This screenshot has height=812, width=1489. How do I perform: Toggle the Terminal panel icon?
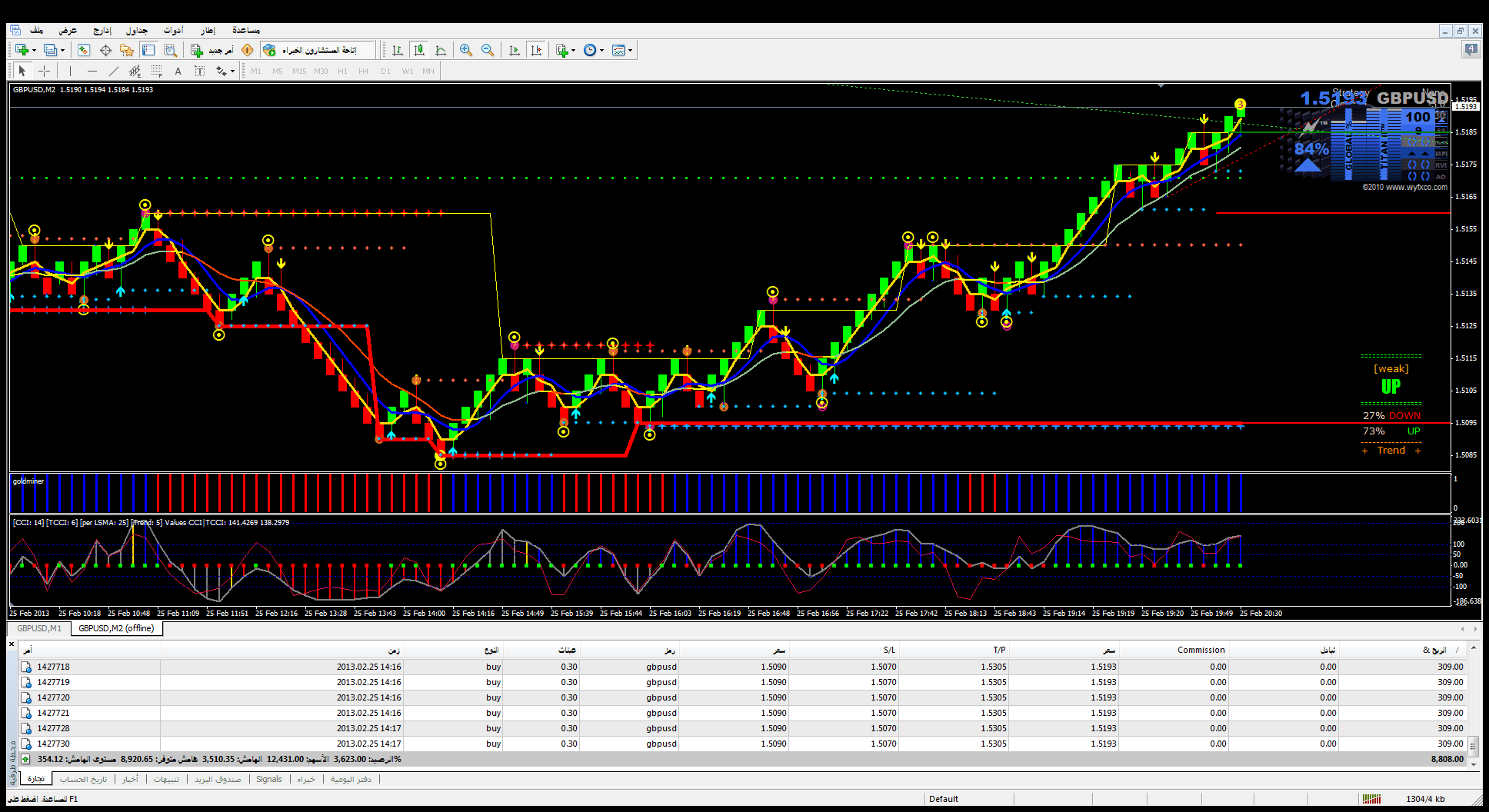pos(148,50)
